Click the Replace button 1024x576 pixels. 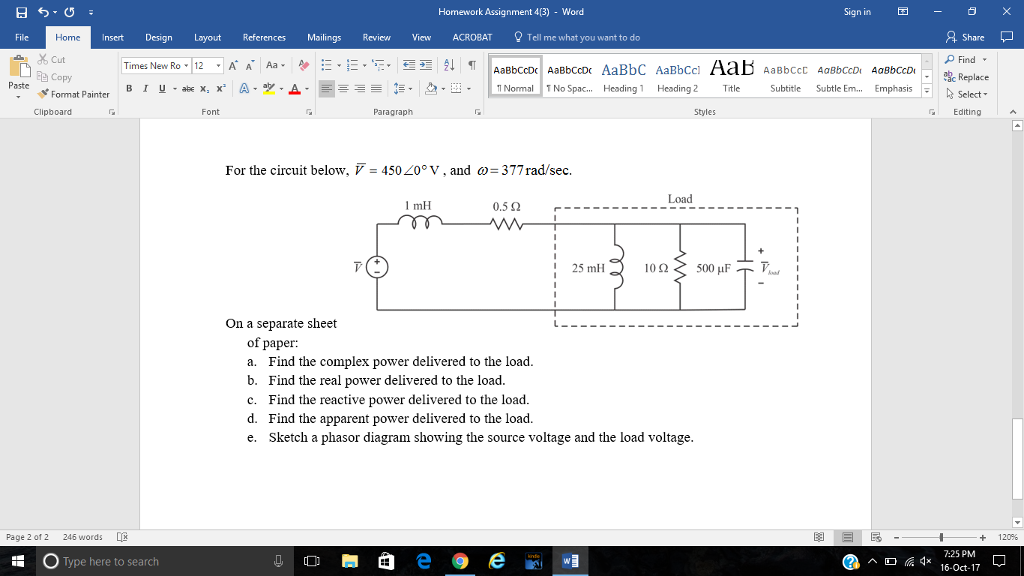click(x=972, y=77)
